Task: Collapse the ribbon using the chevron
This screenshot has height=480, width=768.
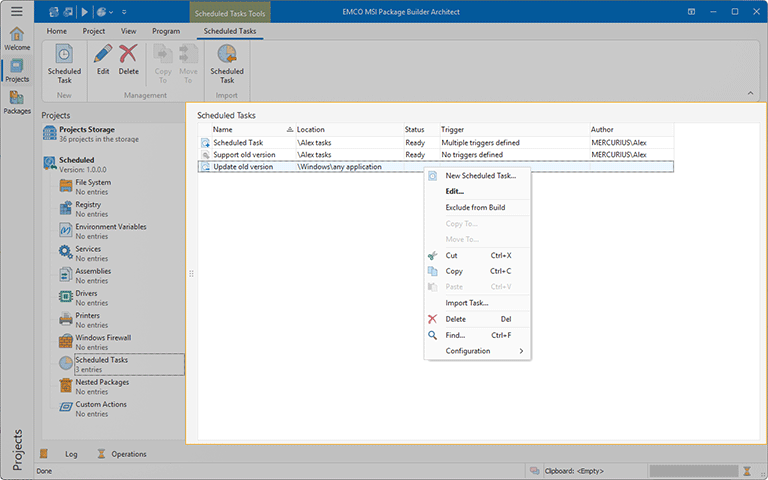Action: [x=749, y=93]
